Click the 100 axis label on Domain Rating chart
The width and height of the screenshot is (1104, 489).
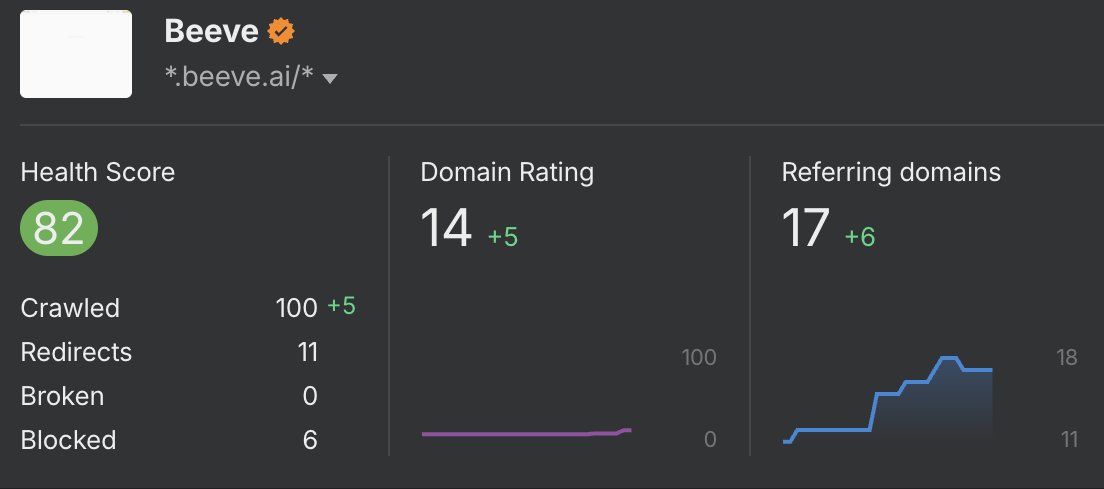coord(699,357)
